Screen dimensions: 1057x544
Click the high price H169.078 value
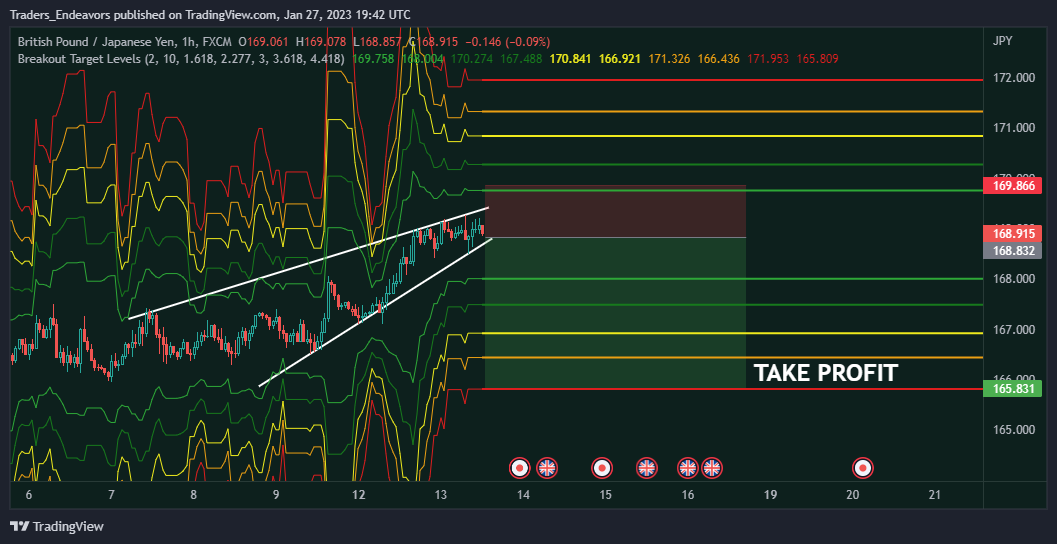pyautogui.click(x=323, y=41)
